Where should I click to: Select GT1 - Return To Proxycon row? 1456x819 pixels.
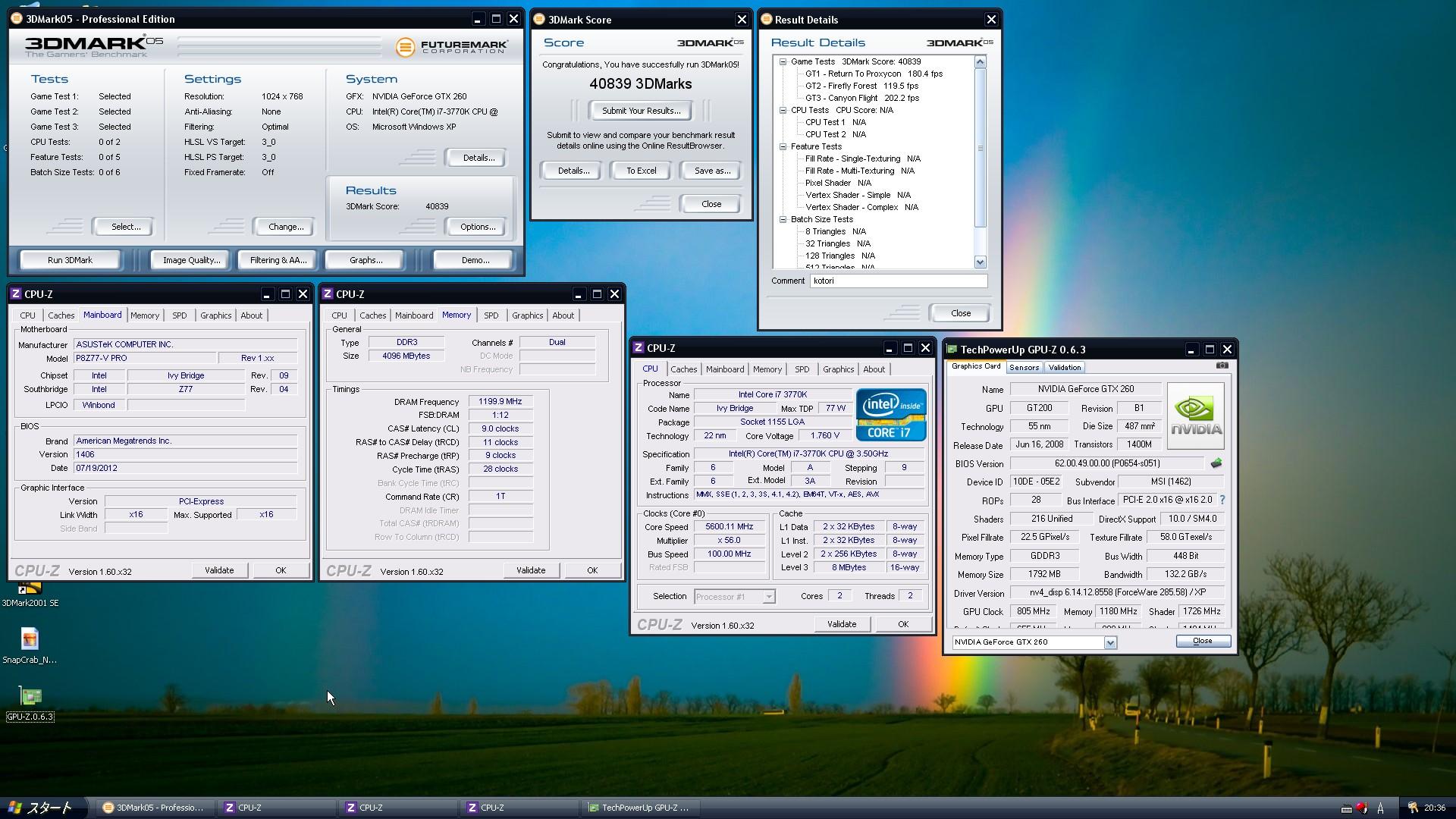(x=874, y=74)
